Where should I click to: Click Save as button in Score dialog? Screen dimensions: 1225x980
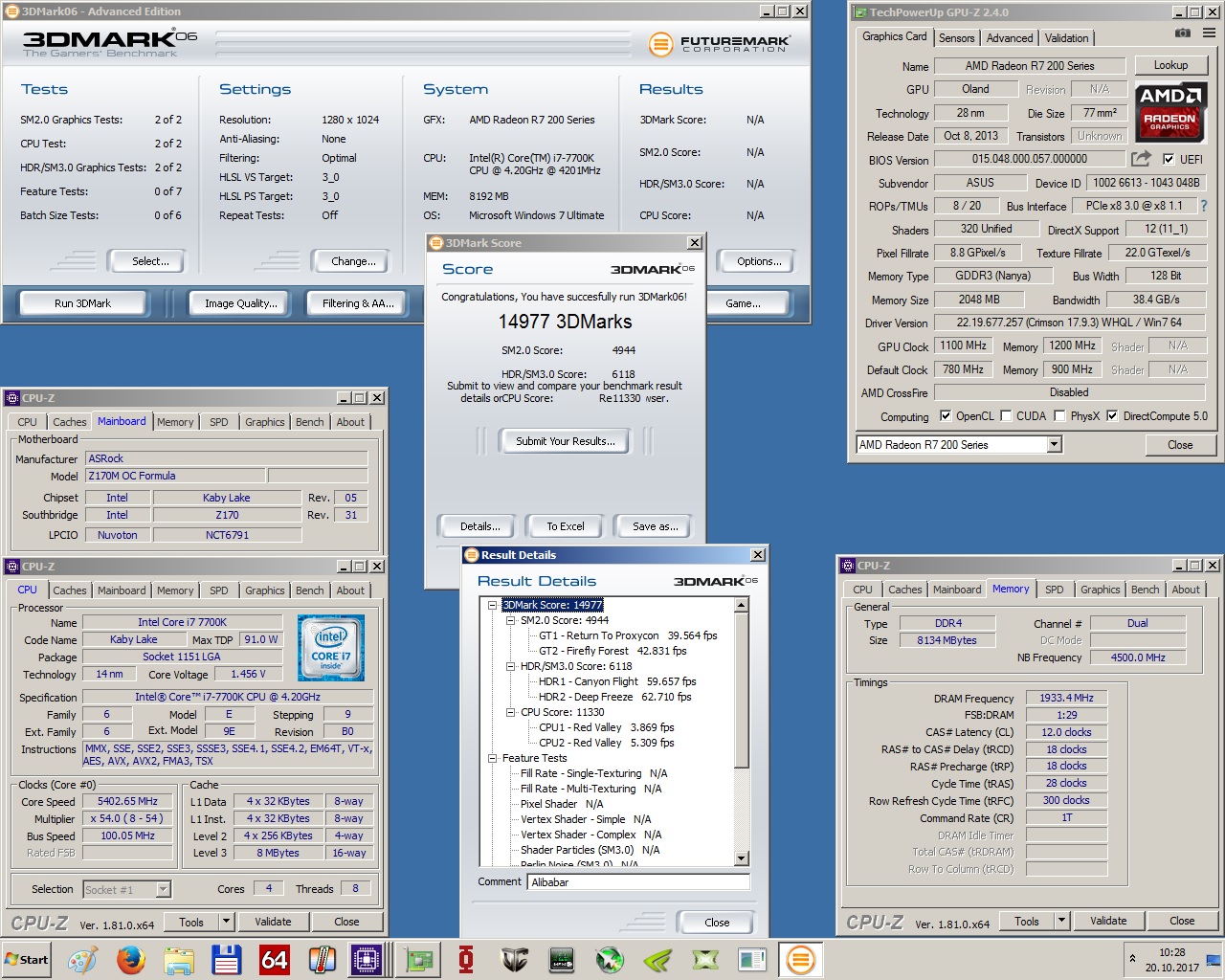[x=656, y=526]
